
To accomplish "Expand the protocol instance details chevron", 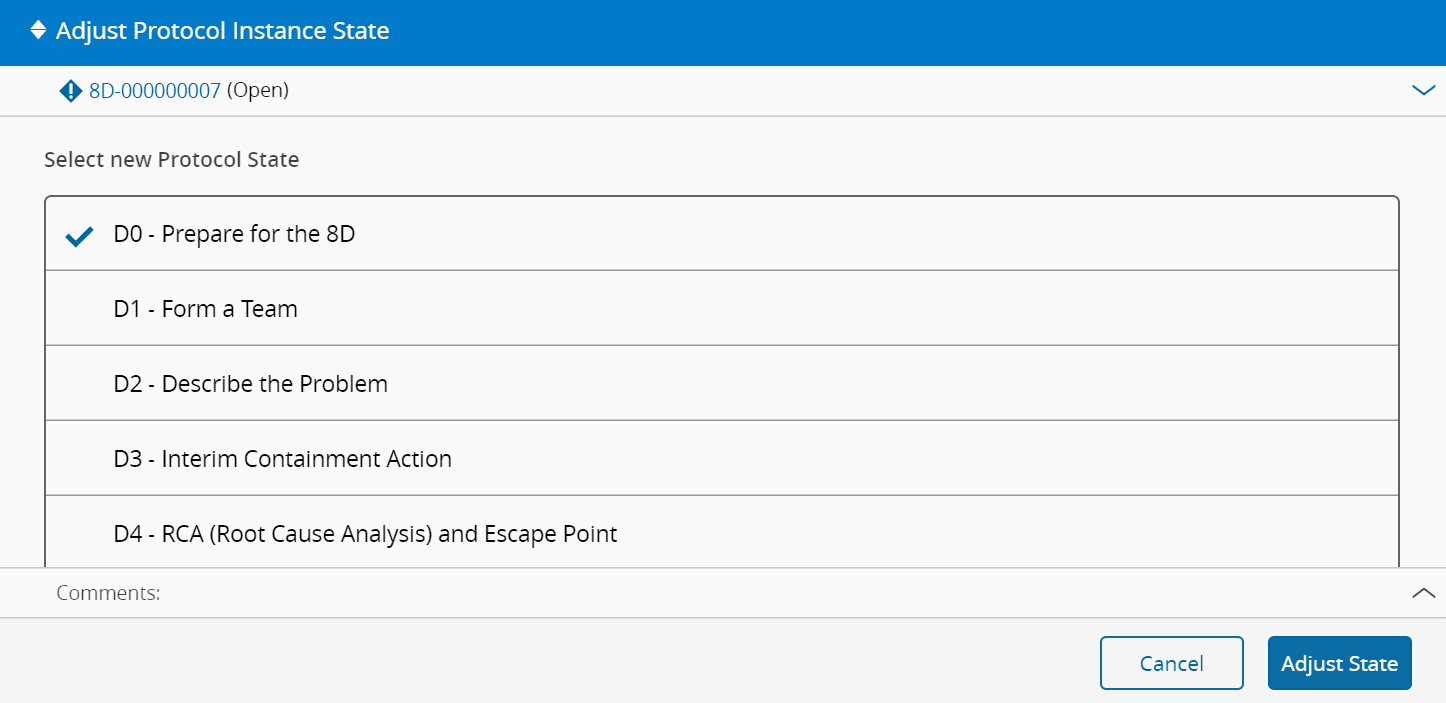I will click(1422, 91).
